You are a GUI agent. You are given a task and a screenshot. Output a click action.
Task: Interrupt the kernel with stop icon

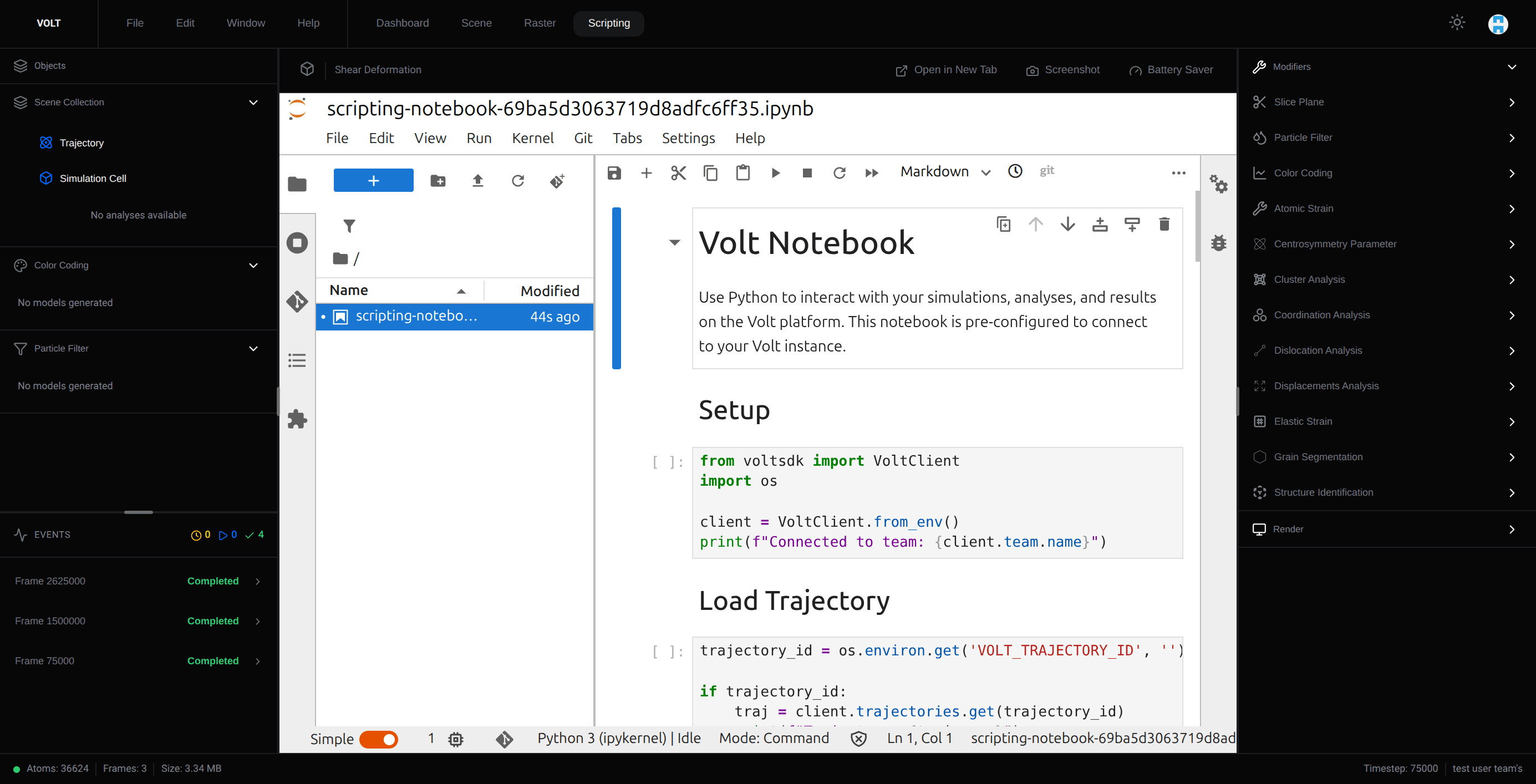click(x=807, y=173)
